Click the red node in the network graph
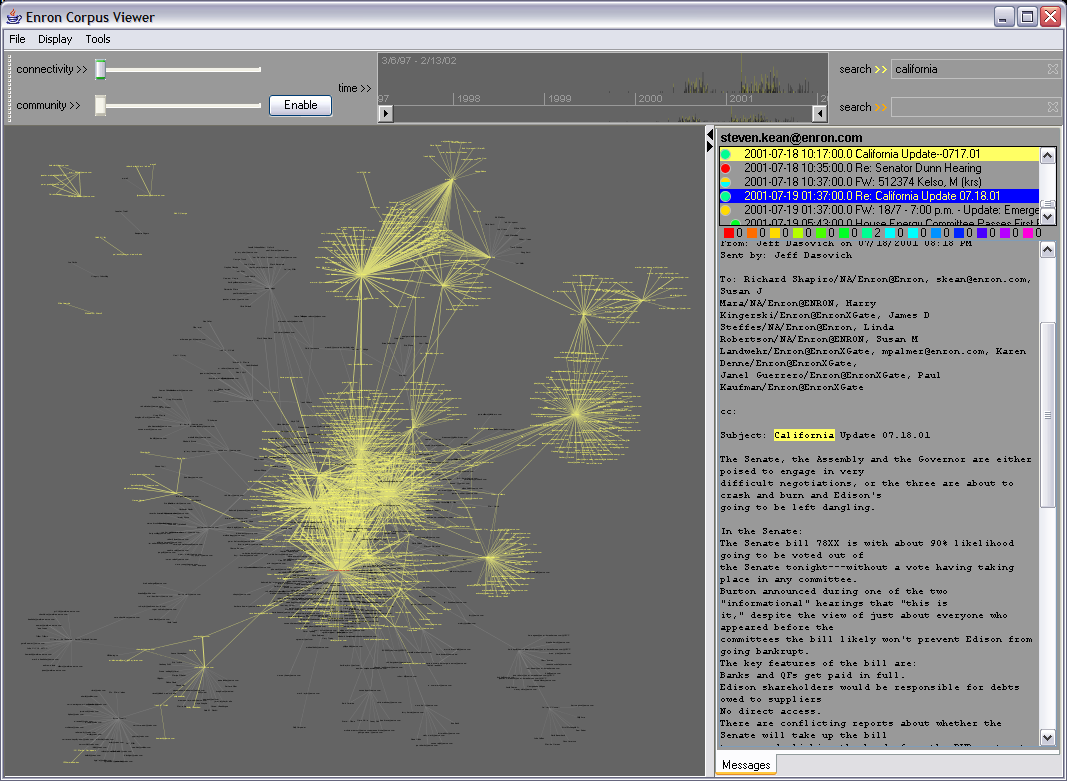The width and height of the screenshot is (1067, 781). pos(340,570)
